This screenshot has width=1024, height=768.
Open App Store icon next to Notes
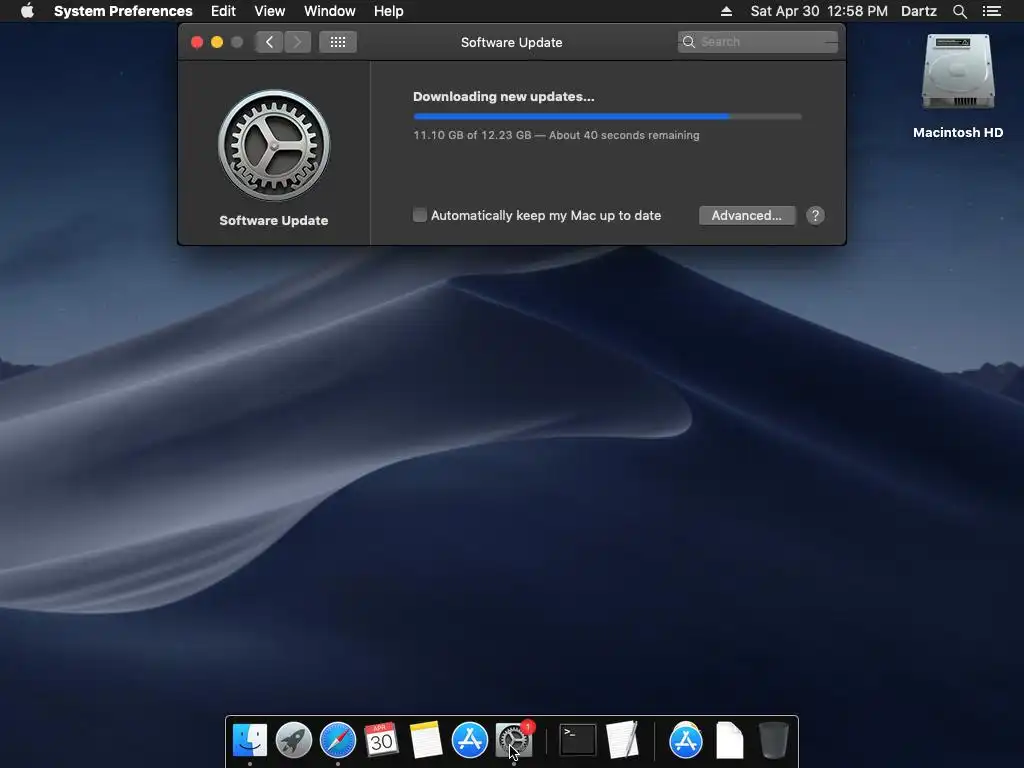click(470, 740)
